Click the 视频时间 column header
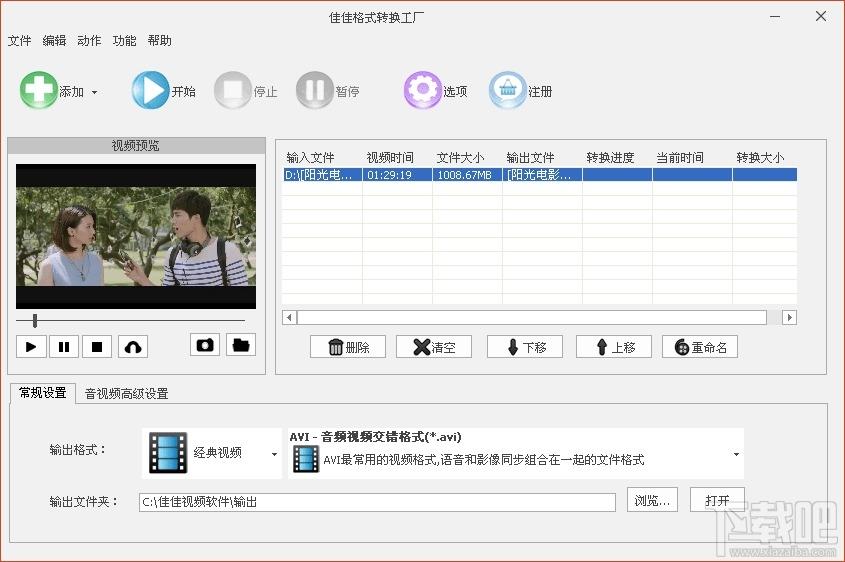Screen dimensions: 845x562 tap(390, 158)
